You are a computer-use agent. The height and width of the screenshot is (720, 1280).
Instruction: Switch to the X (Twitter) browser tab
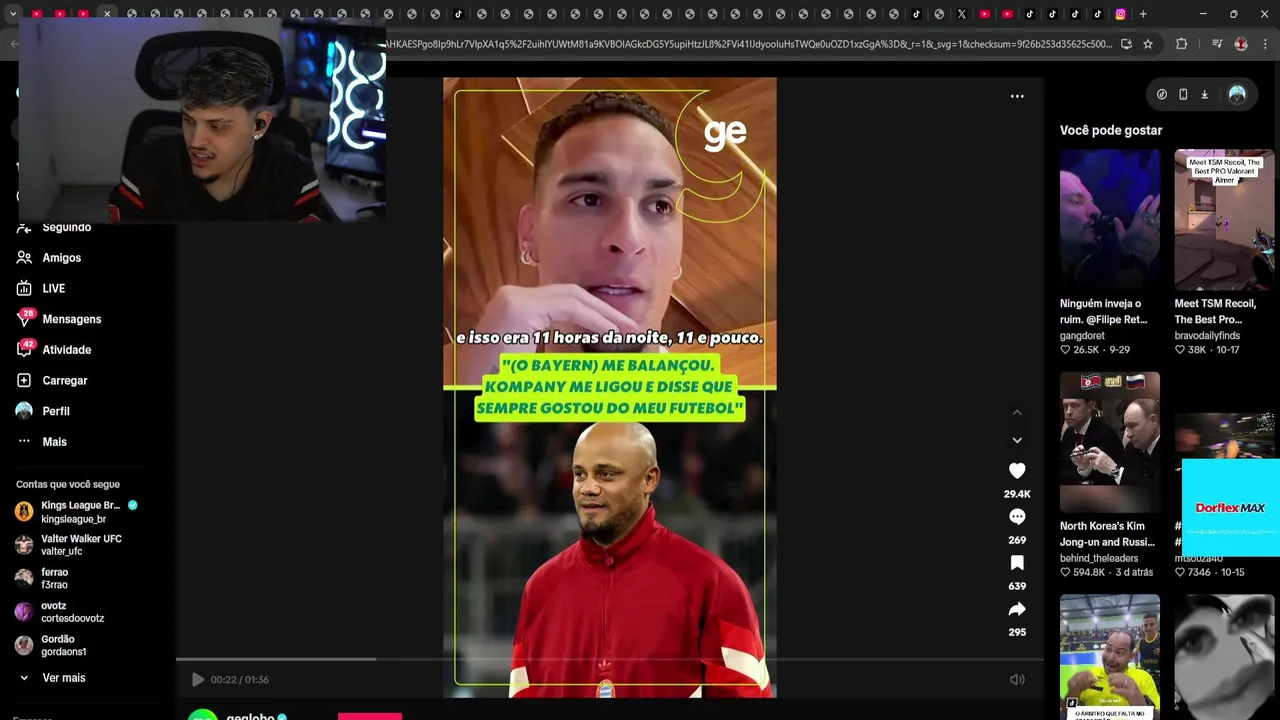click(962, 14)
